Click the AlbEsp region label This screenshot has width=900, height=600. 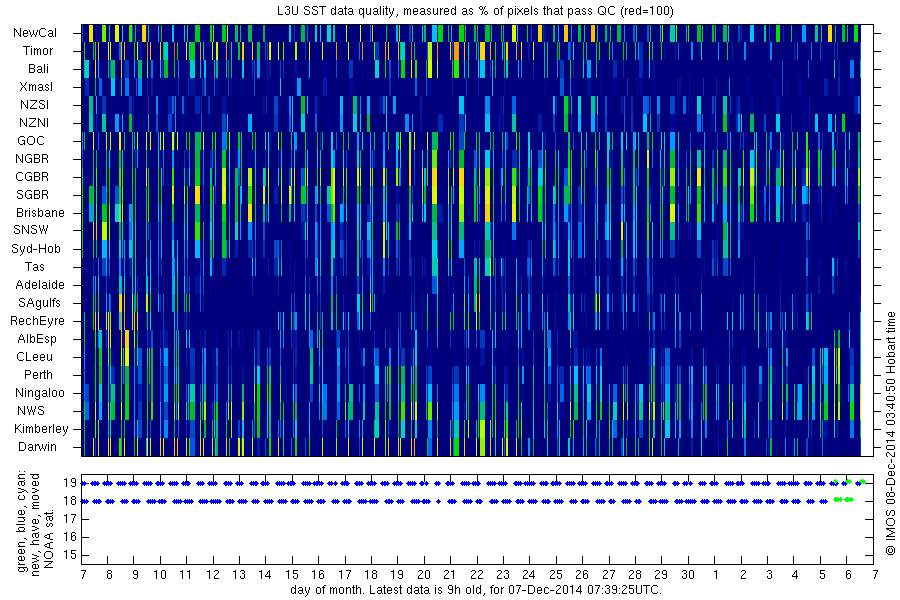[x=37, y=339]
